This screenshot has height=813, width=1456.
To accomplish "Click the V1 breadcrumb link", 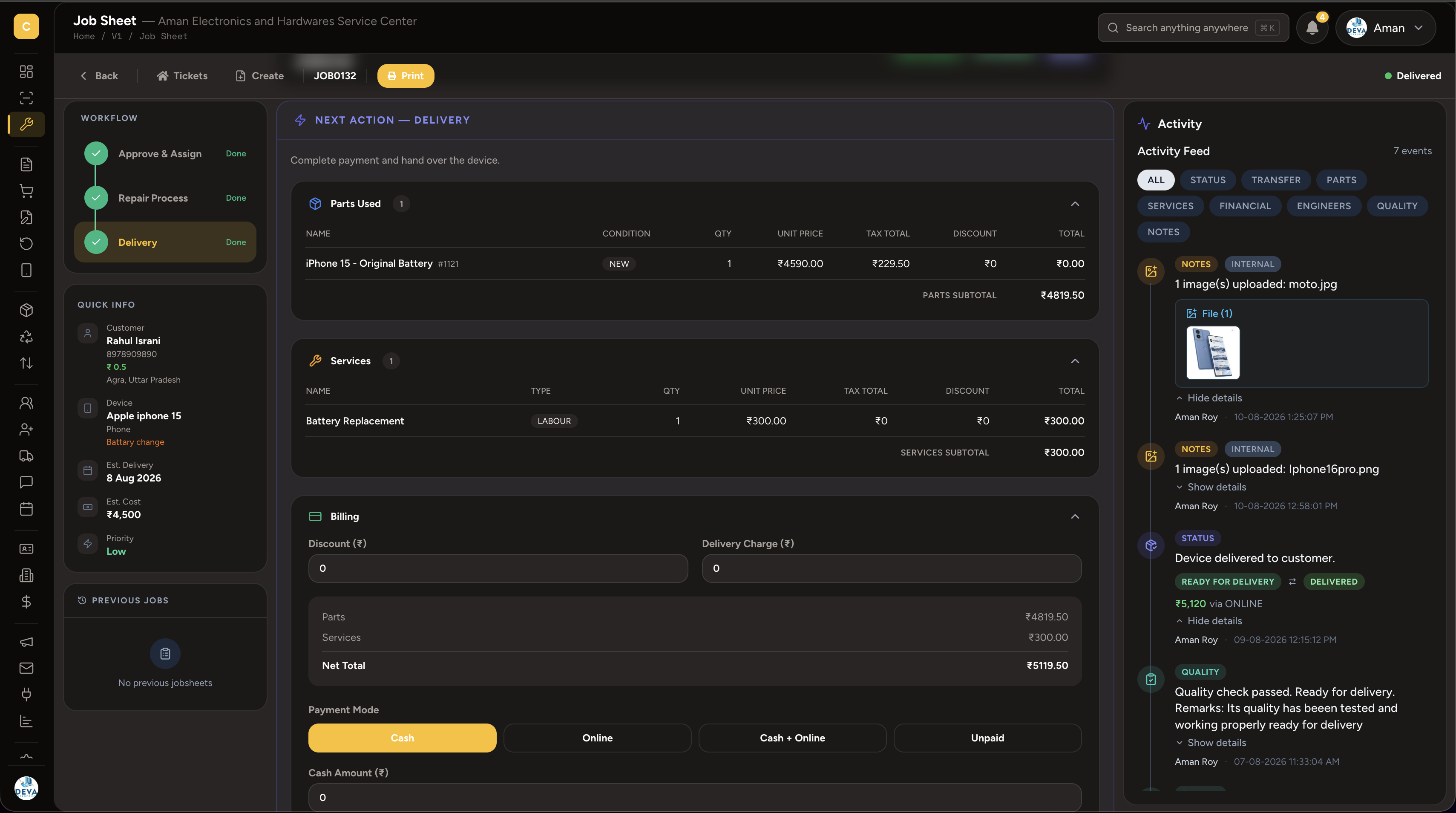I will (x=116, y=36).
